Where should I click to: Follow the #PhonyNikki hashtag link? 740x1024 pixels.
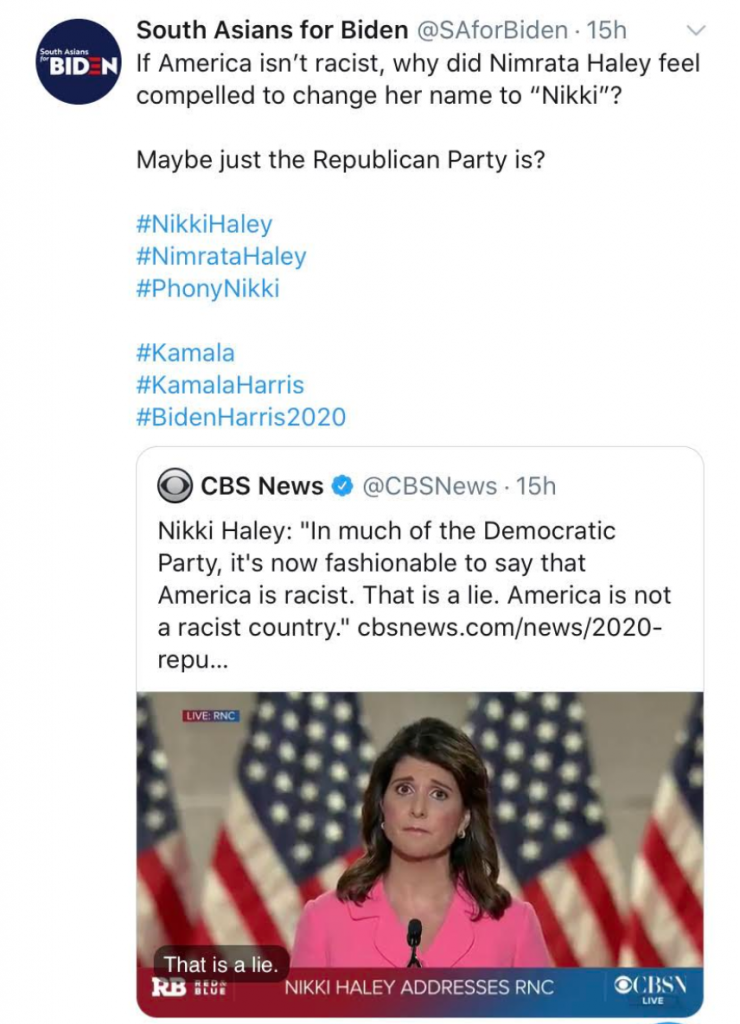coord(208,288)
